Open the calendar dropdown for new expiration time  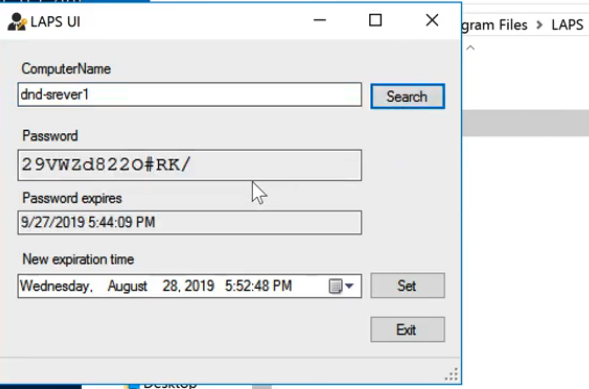click(x=341, y=286)
